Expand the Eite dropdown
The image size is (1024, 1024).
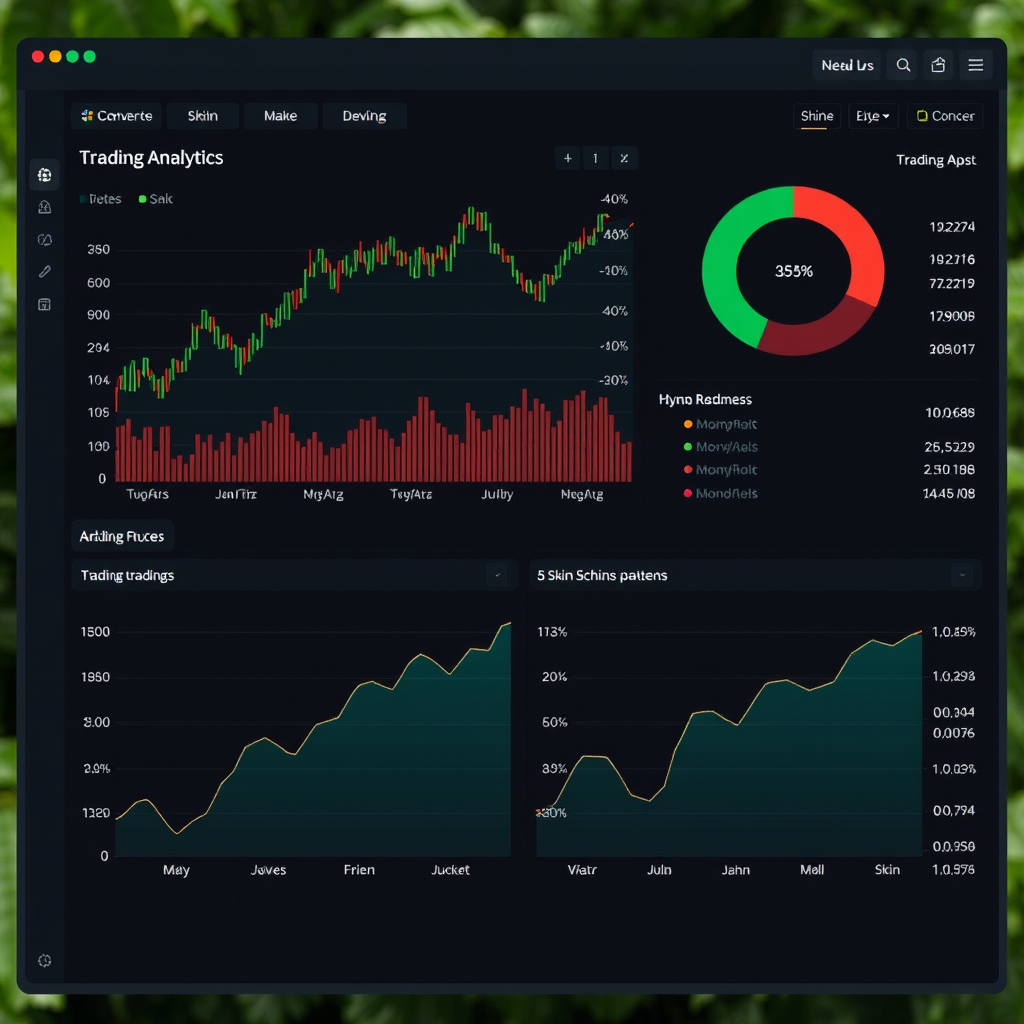coord(873,116)
